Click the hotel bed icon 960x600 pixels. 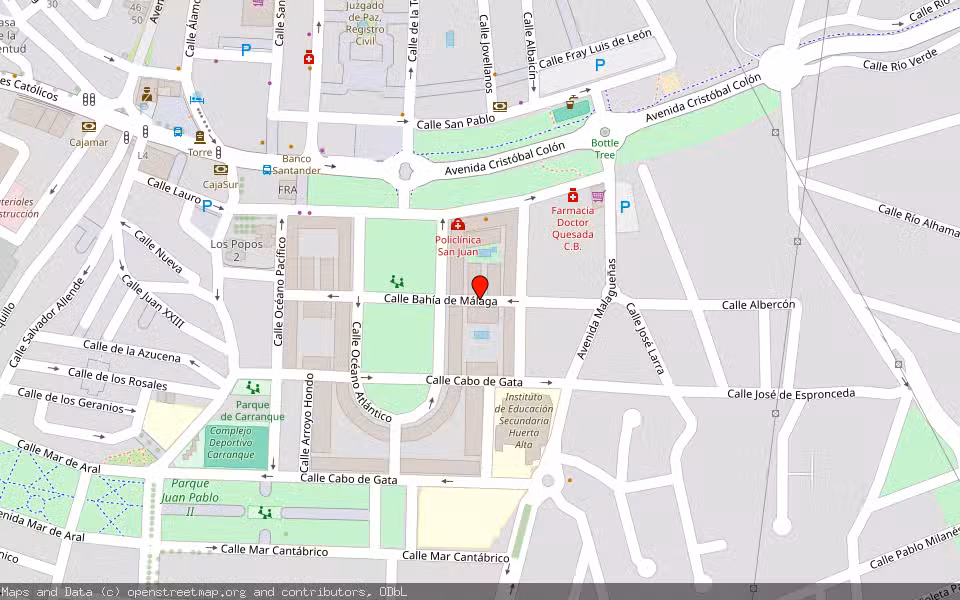point(197,99)
